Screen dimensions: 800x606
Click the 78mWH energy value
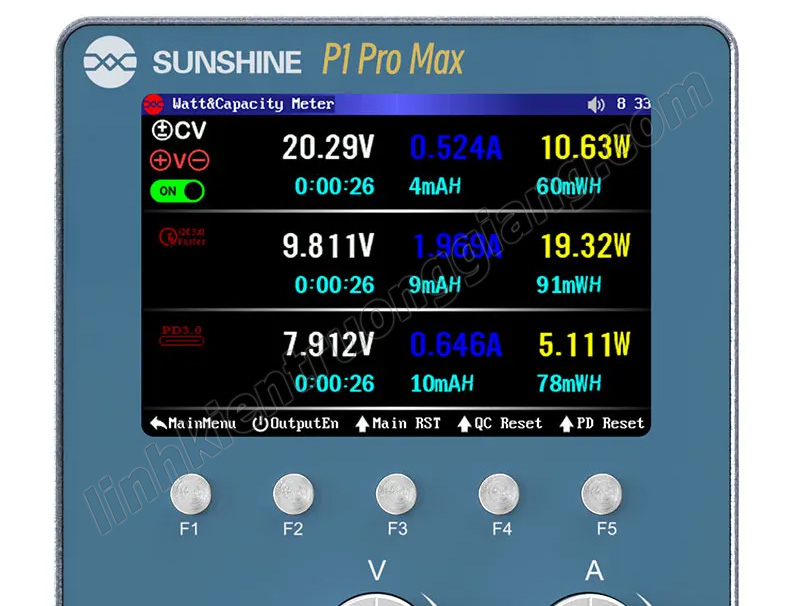pos(569,384)
